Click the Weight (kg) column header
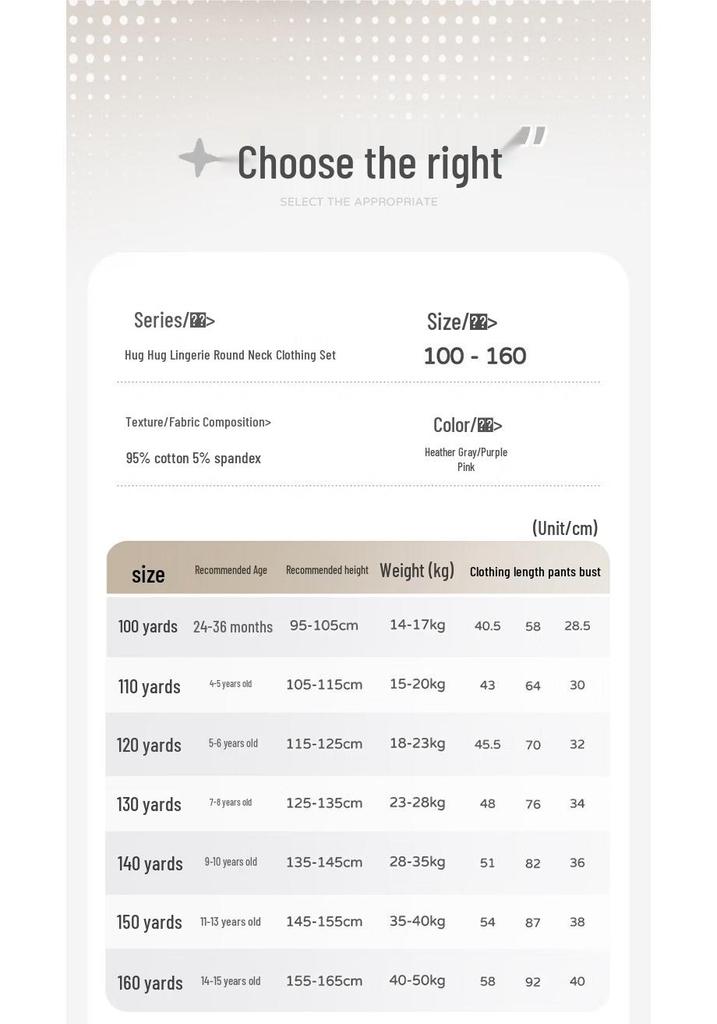The image size is (717, 1024). (x=417, y=570)
